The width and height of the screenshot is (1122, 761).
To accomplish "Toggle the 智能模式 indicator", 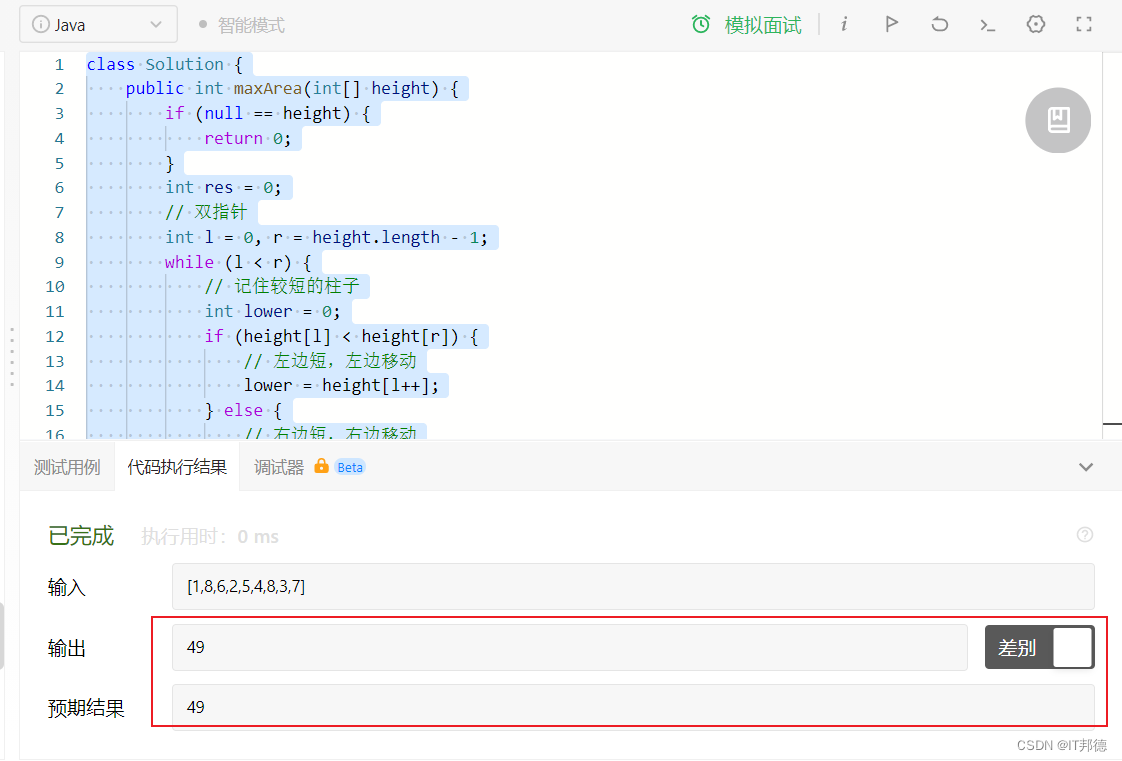I will pos(242,25).
